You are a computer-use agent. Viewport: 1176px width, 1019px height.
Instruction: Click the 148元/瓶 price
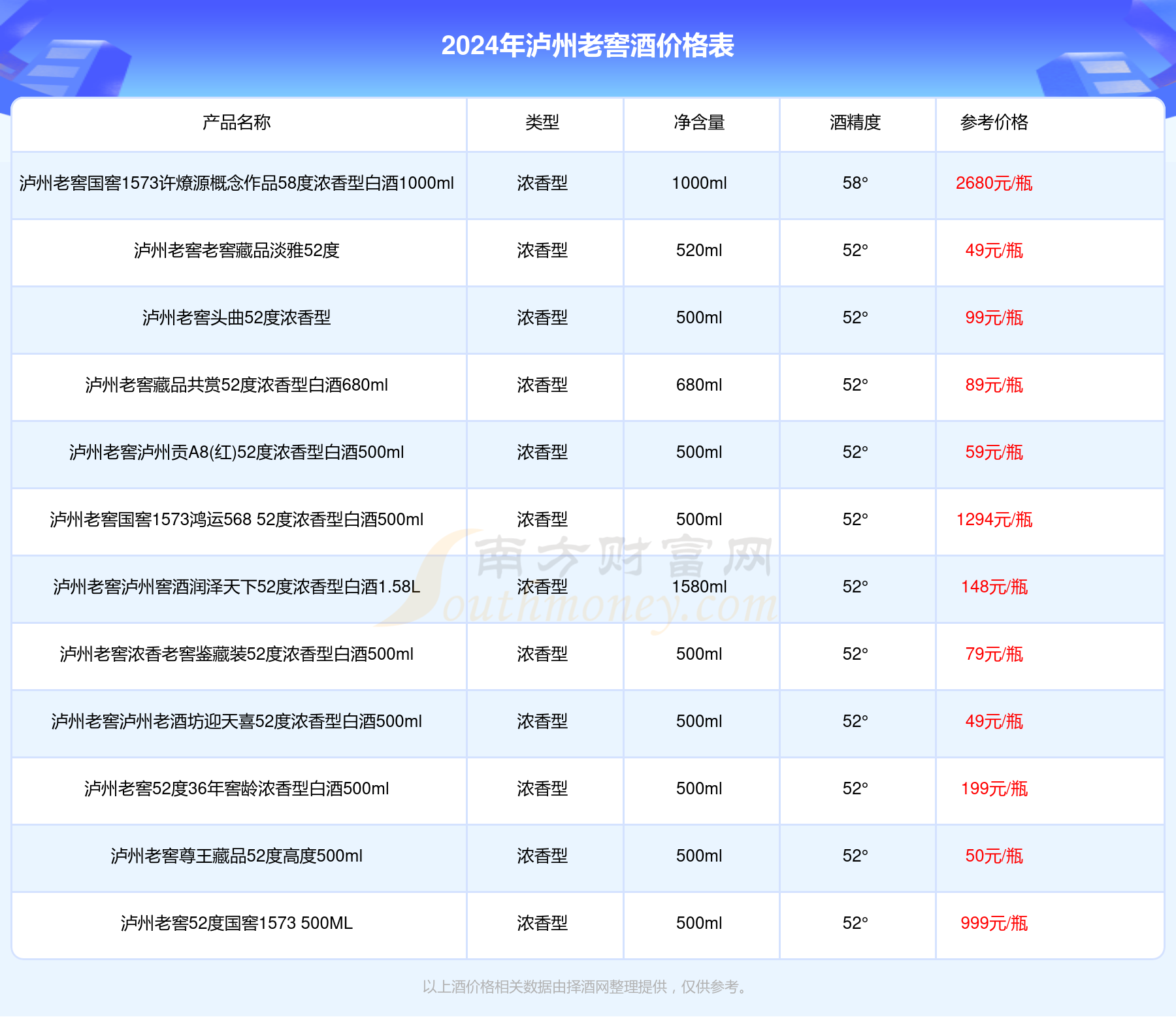(994, 587)
